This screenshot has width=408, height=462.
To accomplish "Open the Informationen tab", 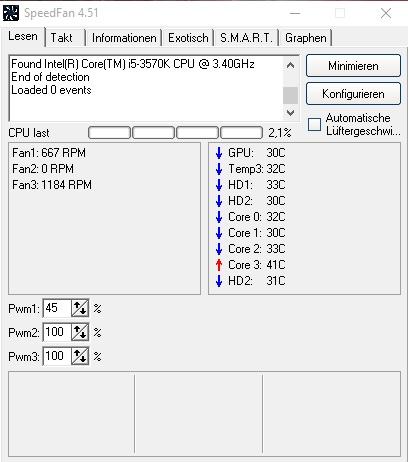I will click(124, 38).
